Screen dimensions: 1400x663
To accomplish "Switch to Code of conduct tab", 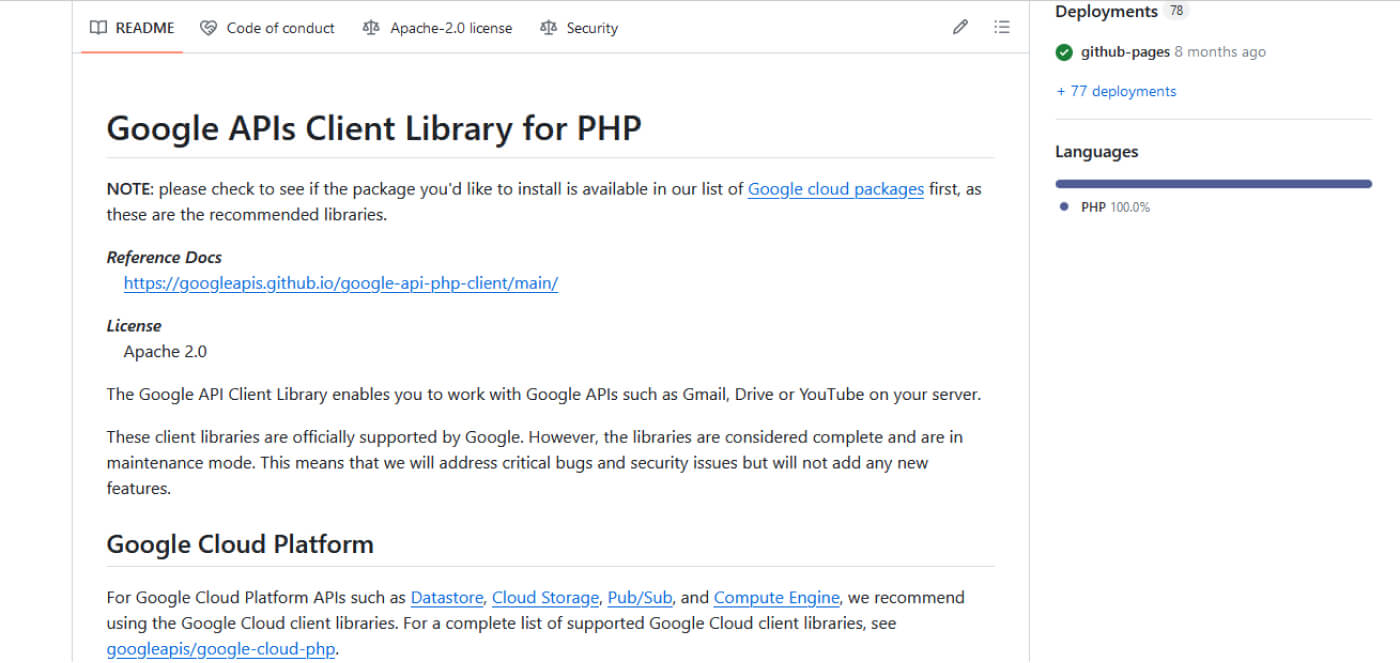I will click(267, 28).
